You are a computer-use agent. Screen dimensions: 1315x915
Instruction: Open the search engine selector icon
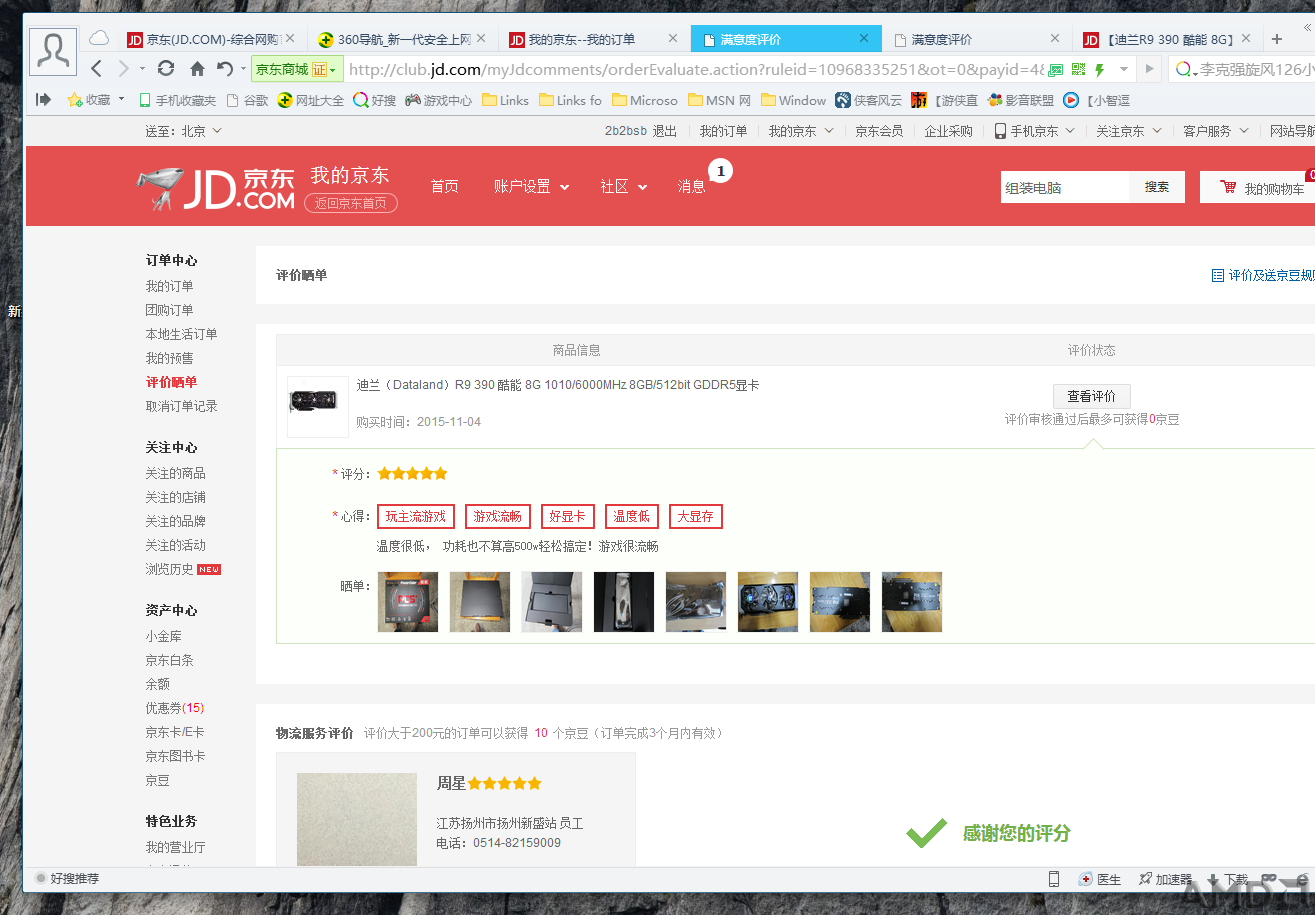[1186, 70]
